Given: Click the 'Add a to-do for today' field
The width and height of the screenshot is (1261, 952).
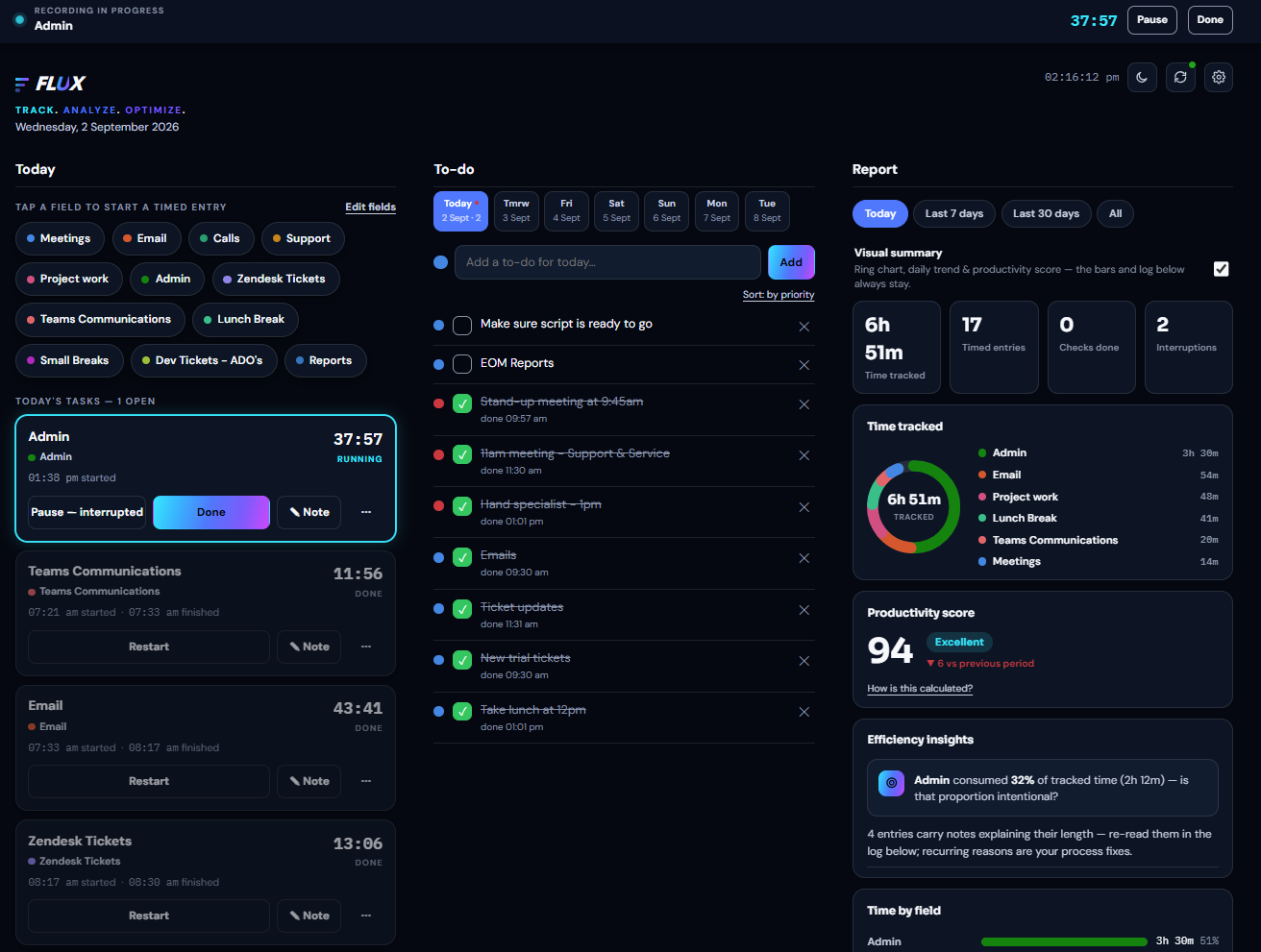Looking at the screenshot, I should (607, 262).
